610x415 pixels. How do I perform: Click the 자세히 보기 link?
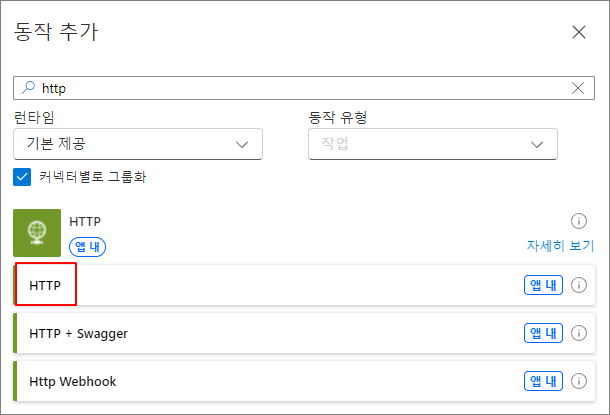(561, 246)
